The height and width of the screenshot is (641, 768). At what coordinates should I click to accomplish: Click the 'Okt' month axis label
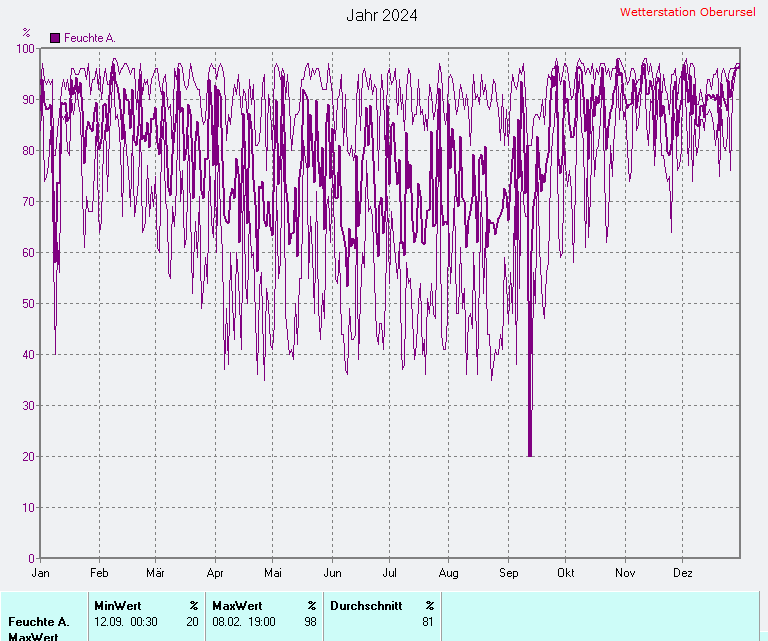(566, 573)
